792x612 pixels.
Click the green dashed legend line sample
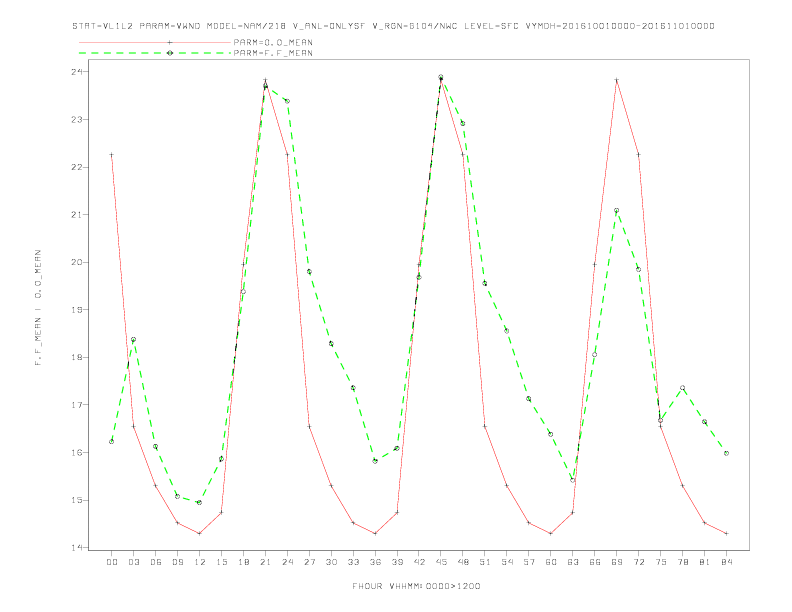(155, 53)
